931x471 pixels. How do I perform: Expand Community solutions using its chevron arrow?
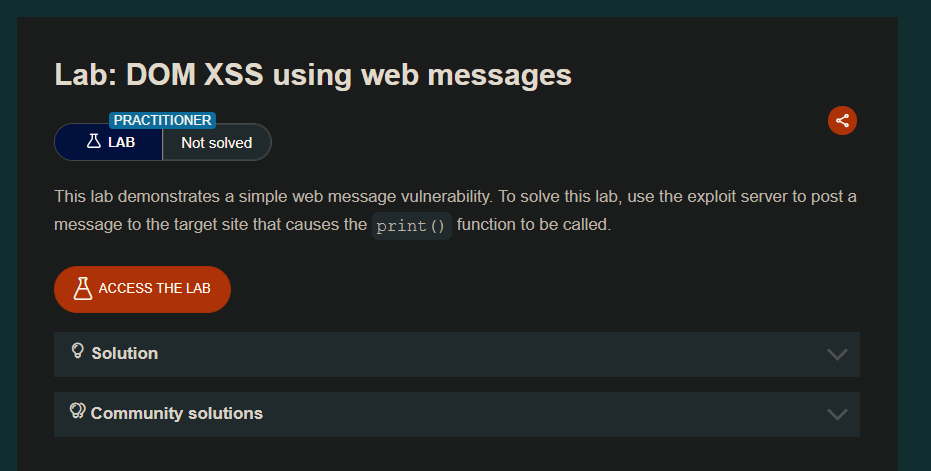pos(837,414)
